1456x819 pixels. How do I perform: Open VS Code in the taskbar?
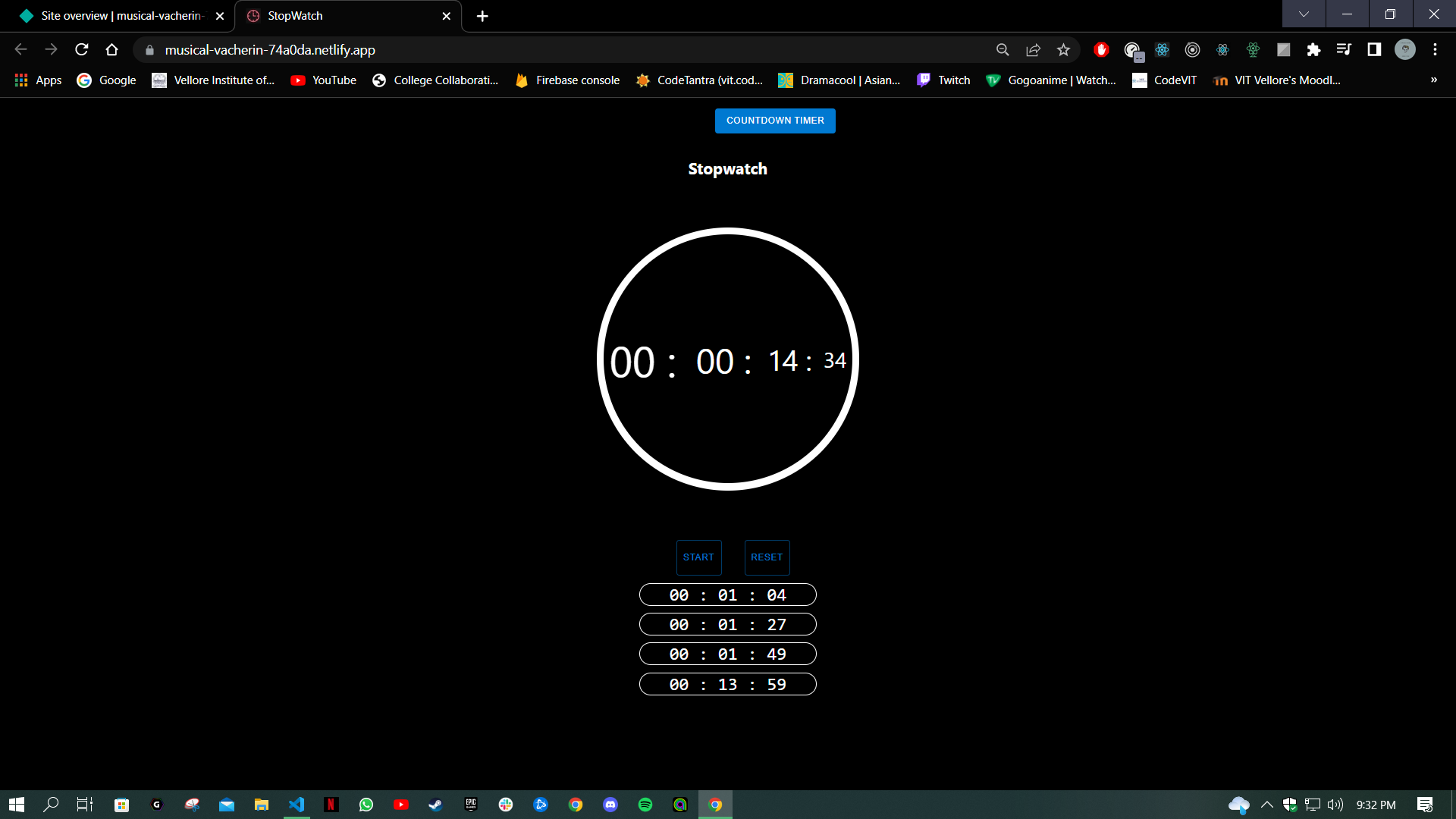coord(296,805)
